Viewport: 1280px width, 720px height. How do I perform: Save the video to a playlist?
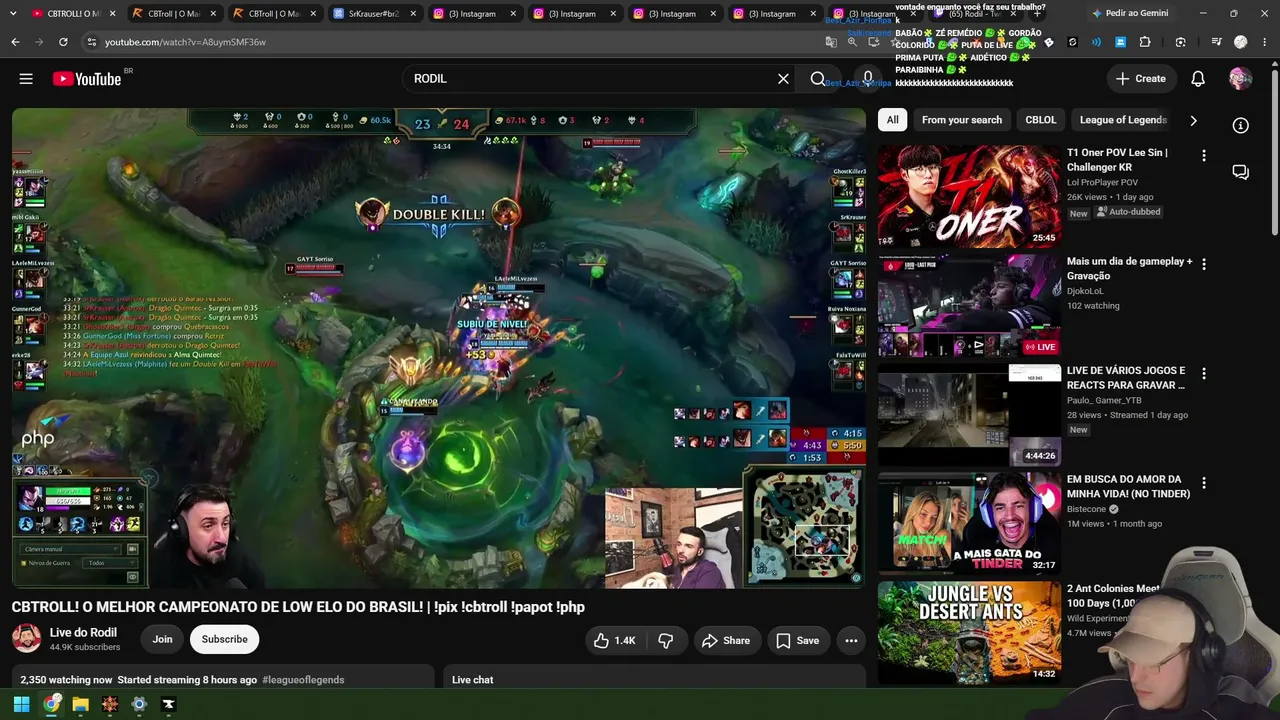coord(797,640)
